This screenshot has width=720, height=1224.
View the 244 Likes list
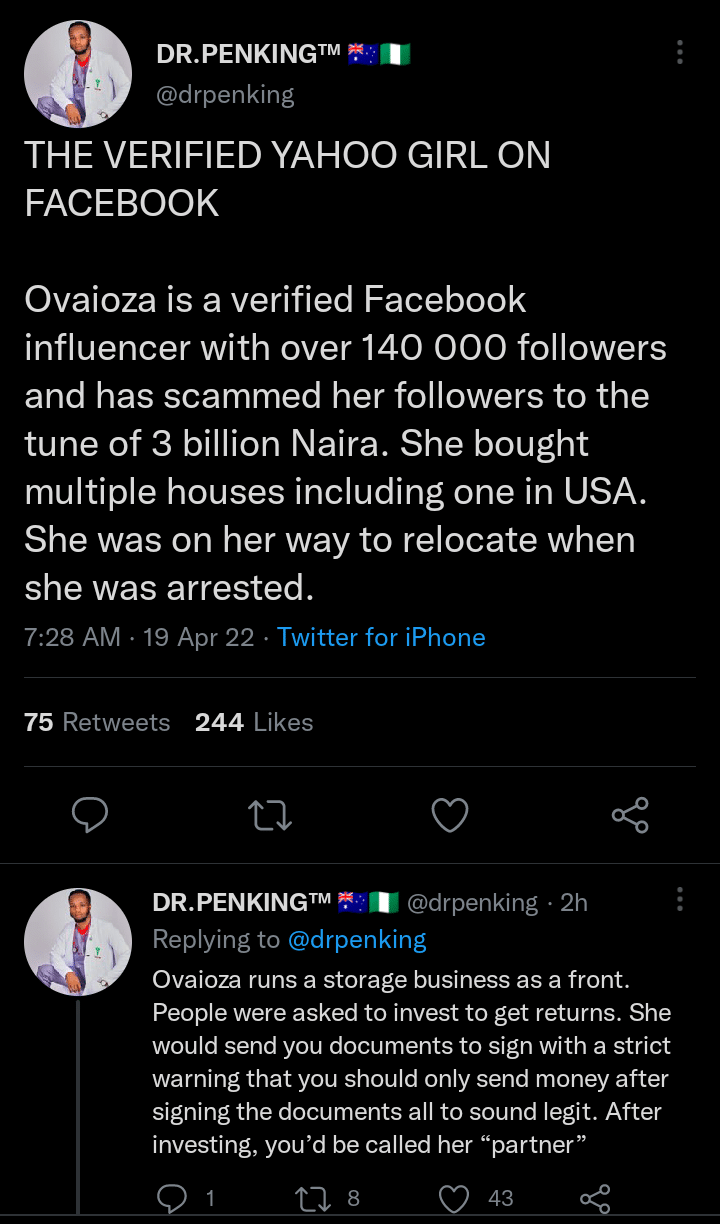254,722
